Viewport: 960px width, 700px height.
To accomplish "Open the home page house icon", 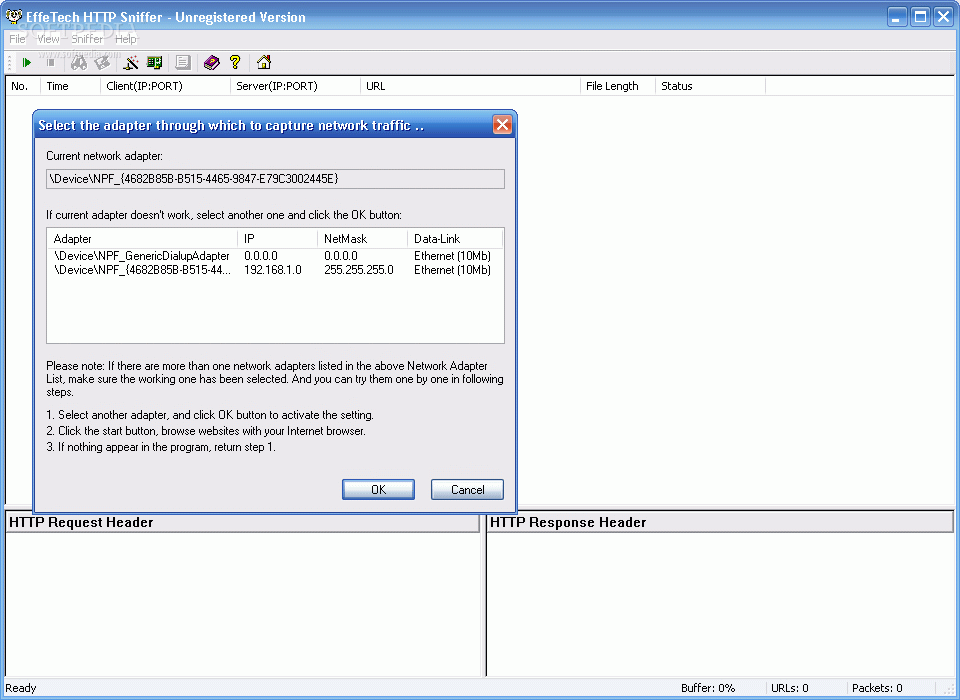I will [264, 62].
